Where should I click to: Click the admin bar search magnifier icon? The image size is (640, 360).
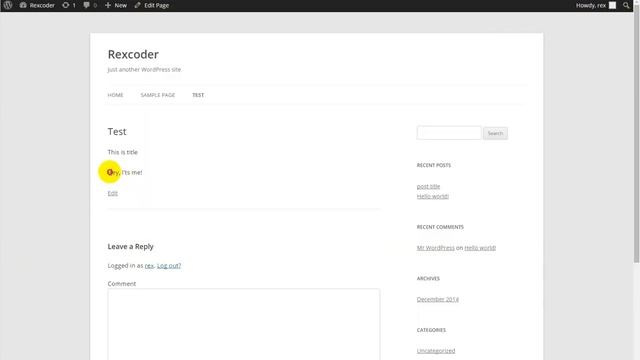point(626,5)
